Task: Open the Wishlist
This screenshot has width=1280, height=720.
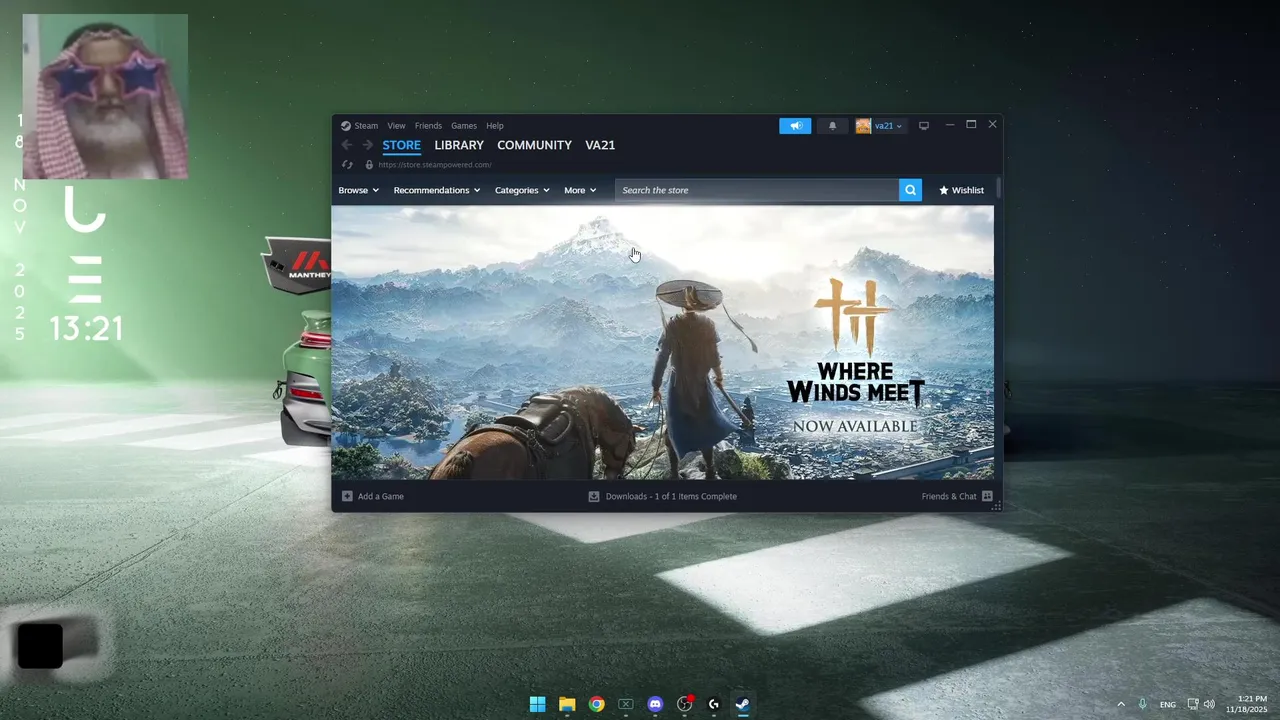Action: pos(961,190)
